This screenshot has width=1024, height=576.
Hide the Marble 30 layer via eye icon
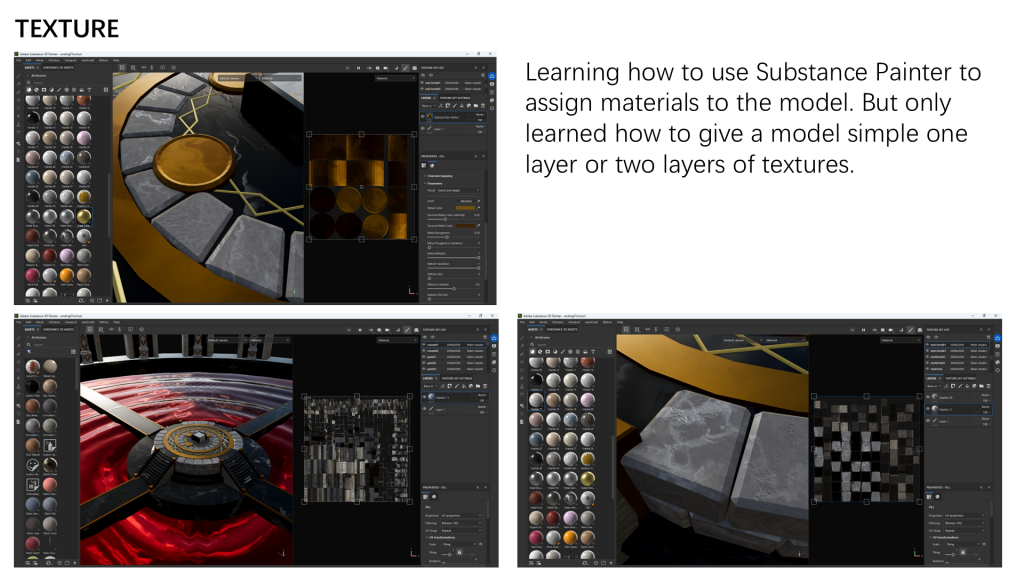tap(930, 397)
